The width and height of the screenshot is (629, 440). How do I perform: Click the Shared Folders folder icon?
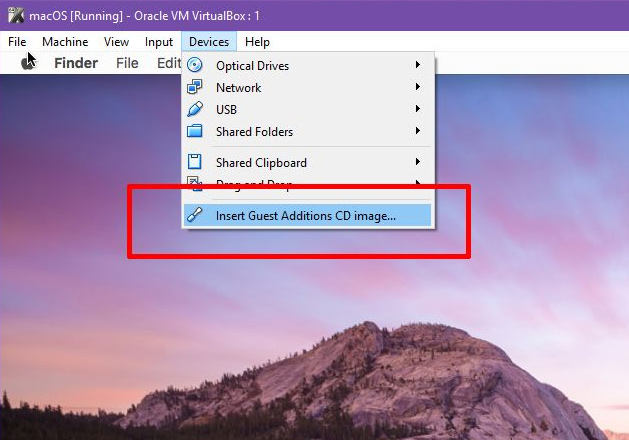(195, 131)
